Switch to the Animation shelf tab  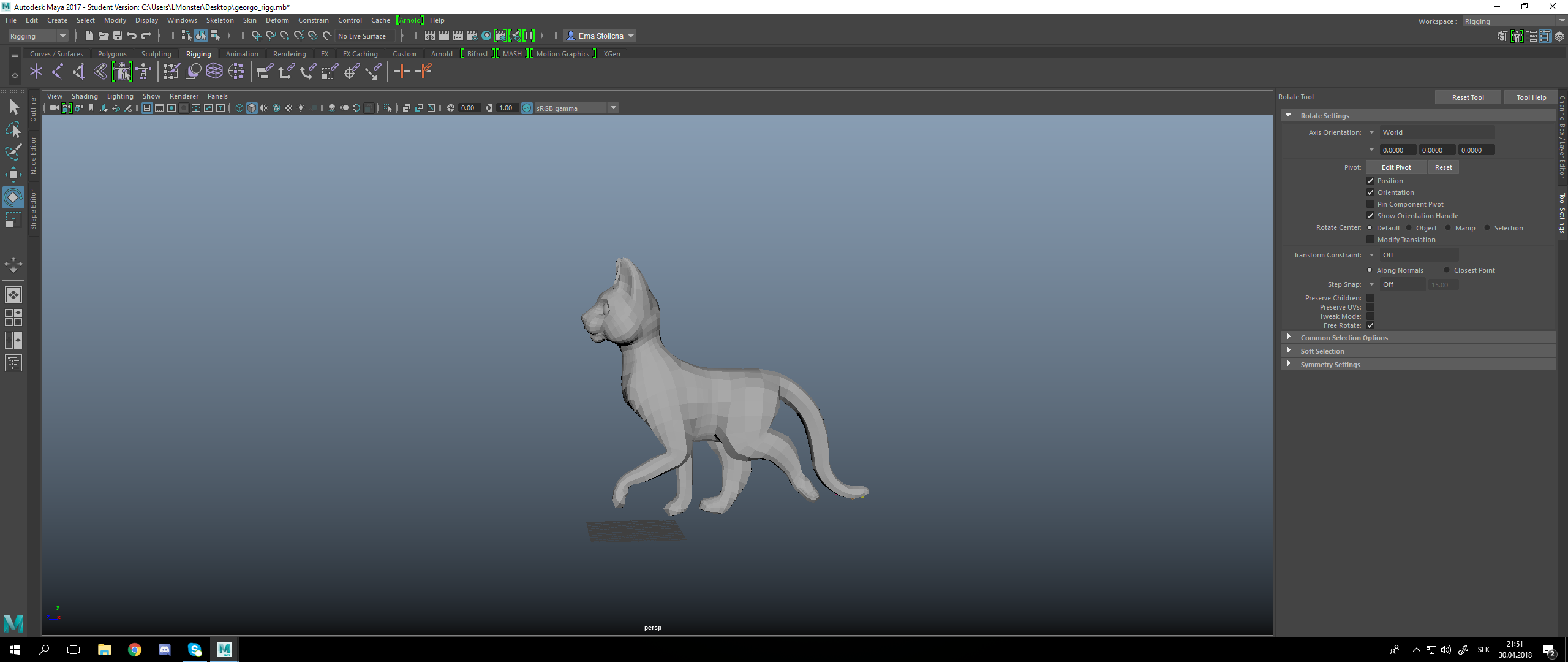[241, 54]
